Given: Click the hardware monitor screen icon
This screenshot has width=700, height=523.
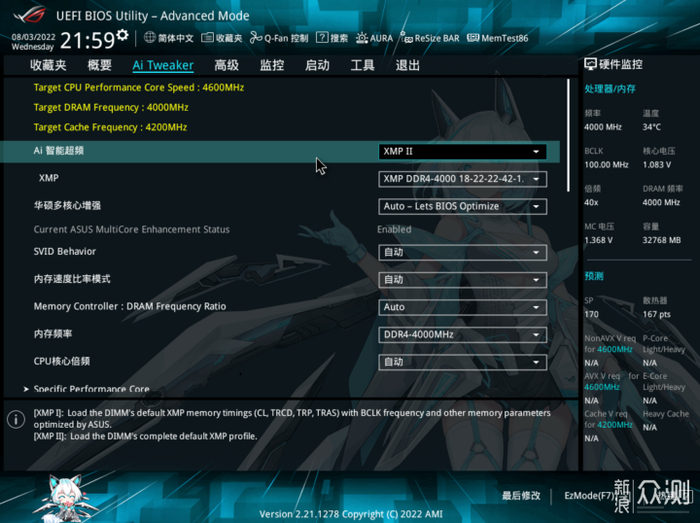Looking at the screenshot, I should pyautogui.click(x=590, y=64).
